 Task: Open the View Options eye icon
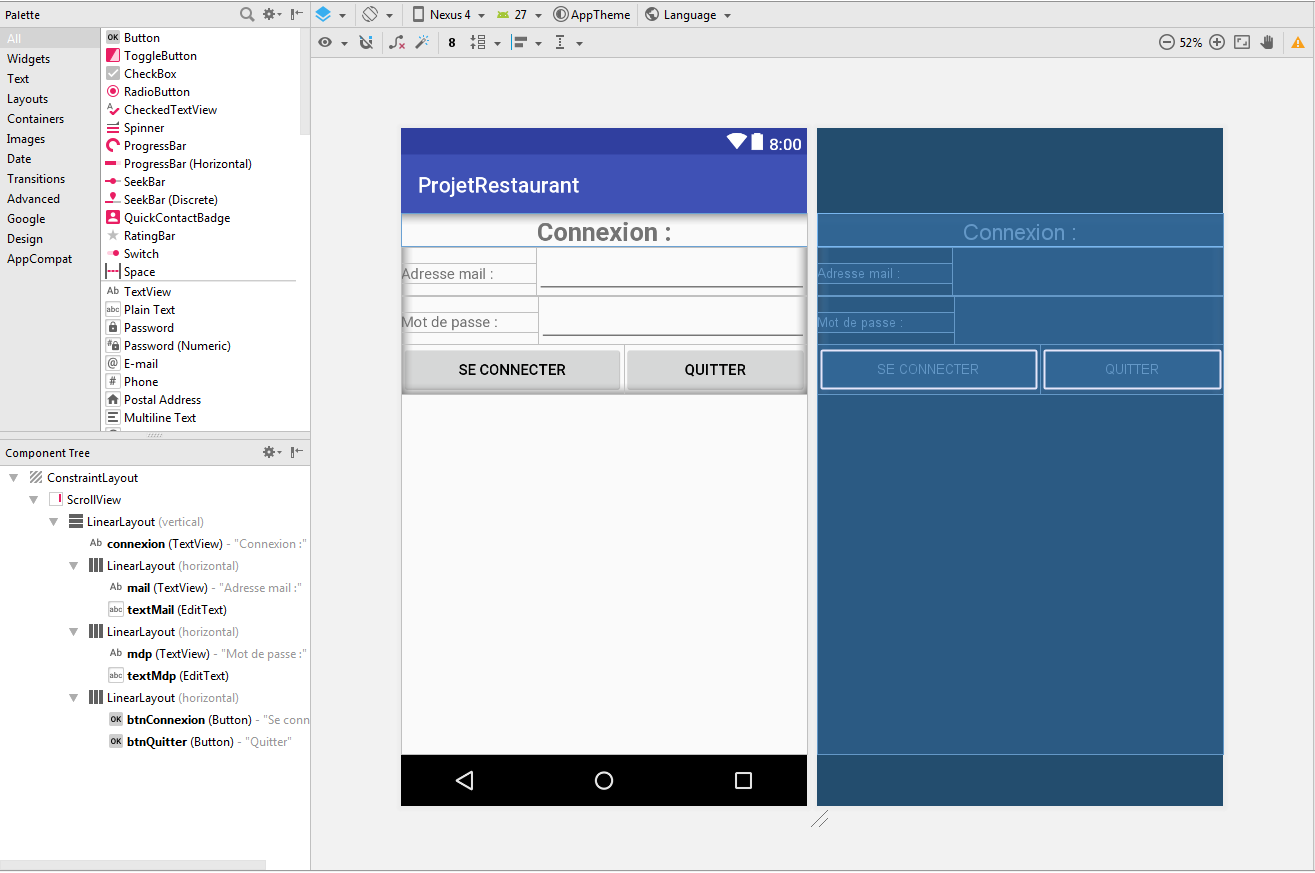(325, 42)
